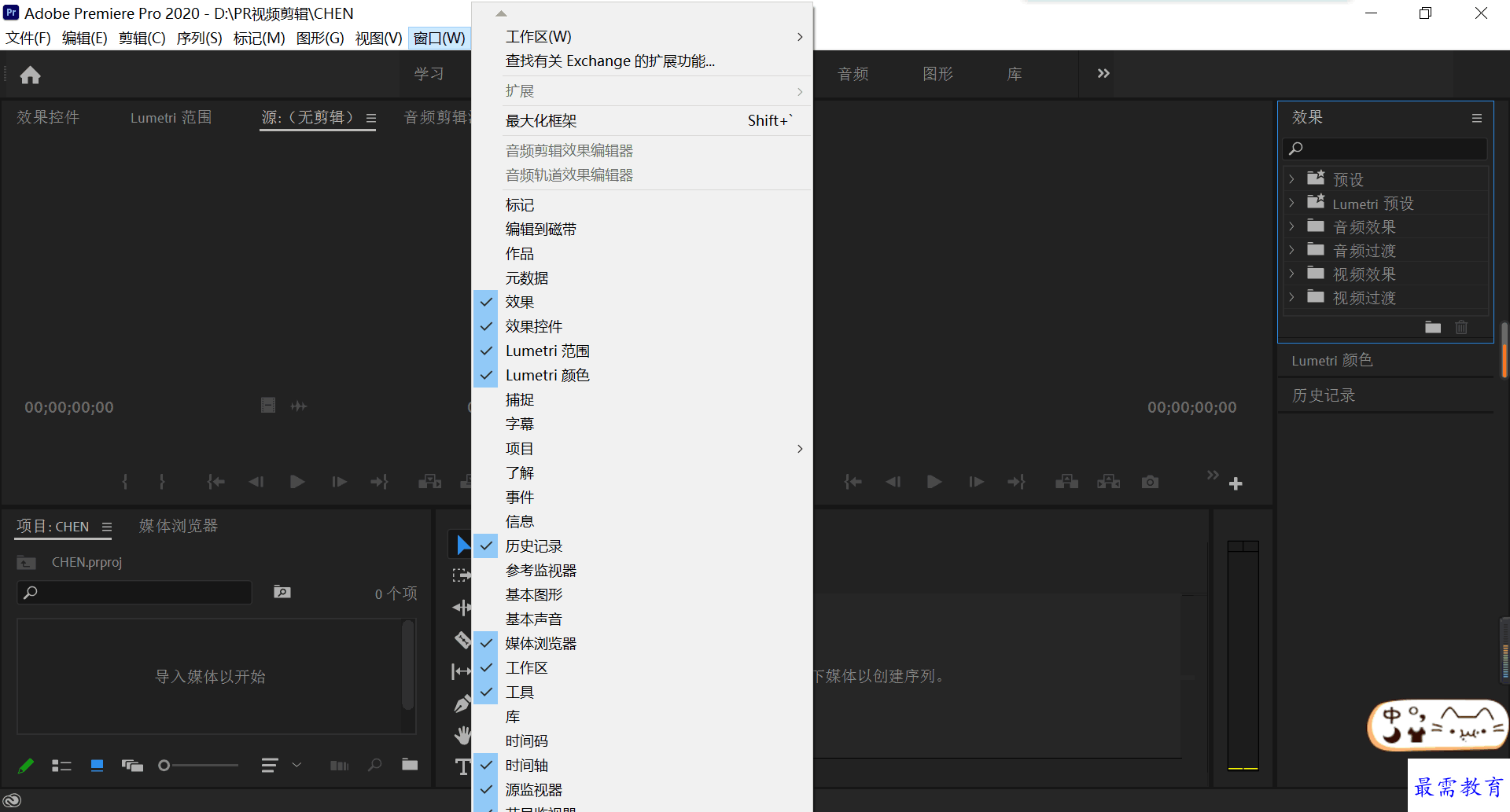Mark Out point in source monitor
The image size is (1510, 812).
tap(162, 482)
